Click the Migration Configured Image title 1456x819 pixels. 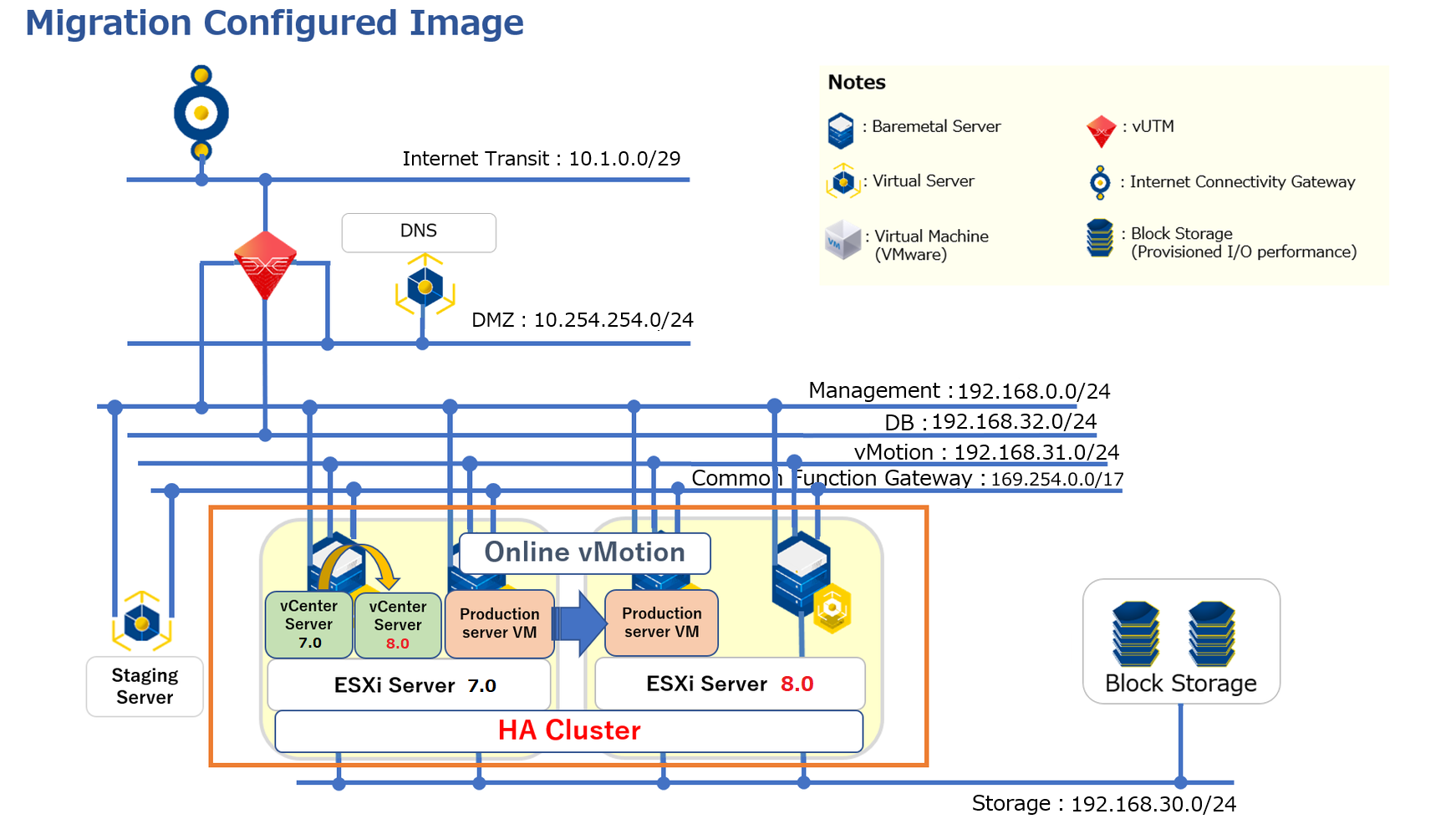[274, 23]
